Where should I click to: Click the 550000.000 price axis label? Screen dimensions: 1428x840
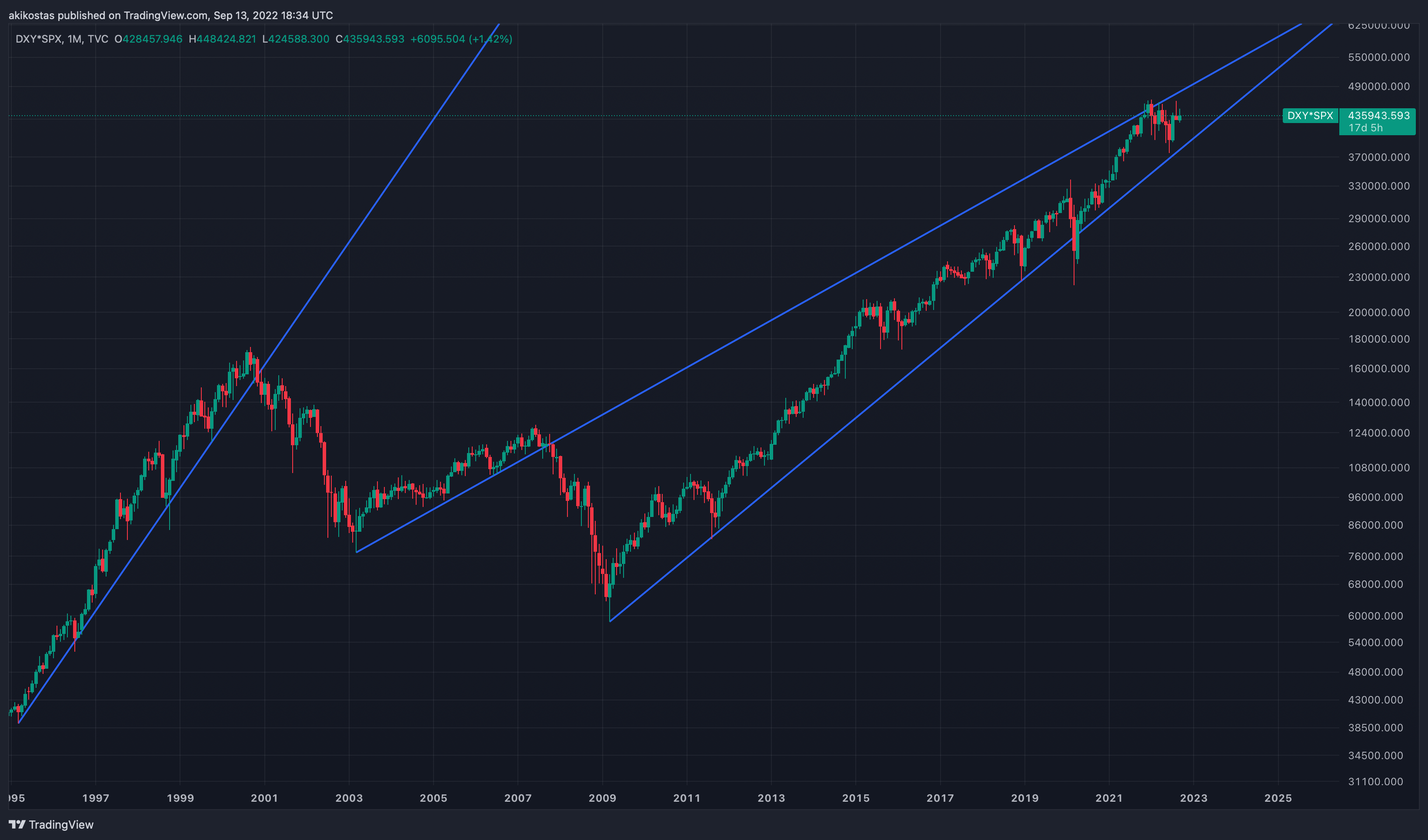[x=1379, y=57]
